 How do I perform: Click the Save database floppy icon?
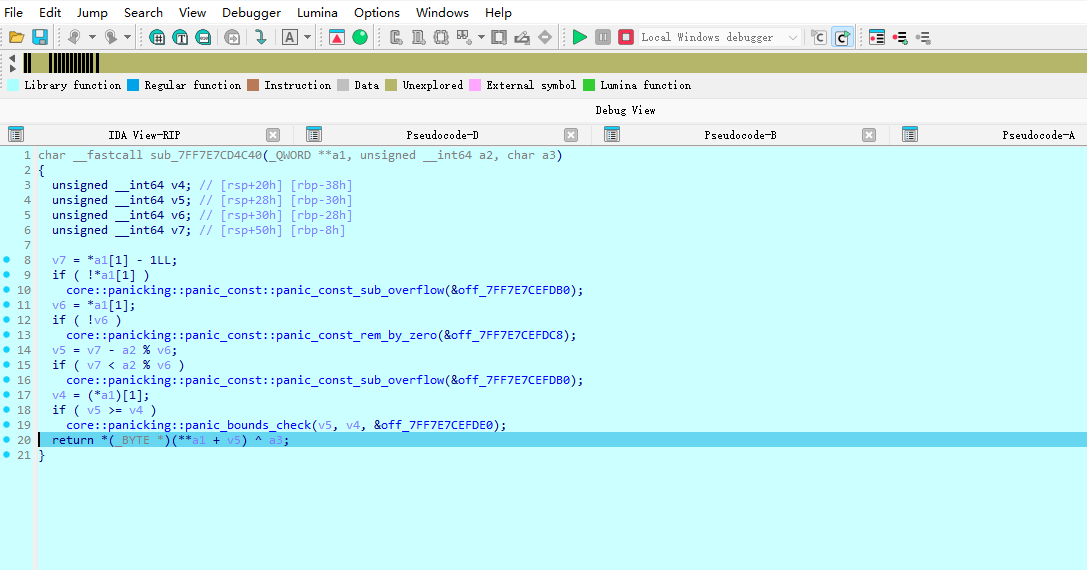(40, 37)
